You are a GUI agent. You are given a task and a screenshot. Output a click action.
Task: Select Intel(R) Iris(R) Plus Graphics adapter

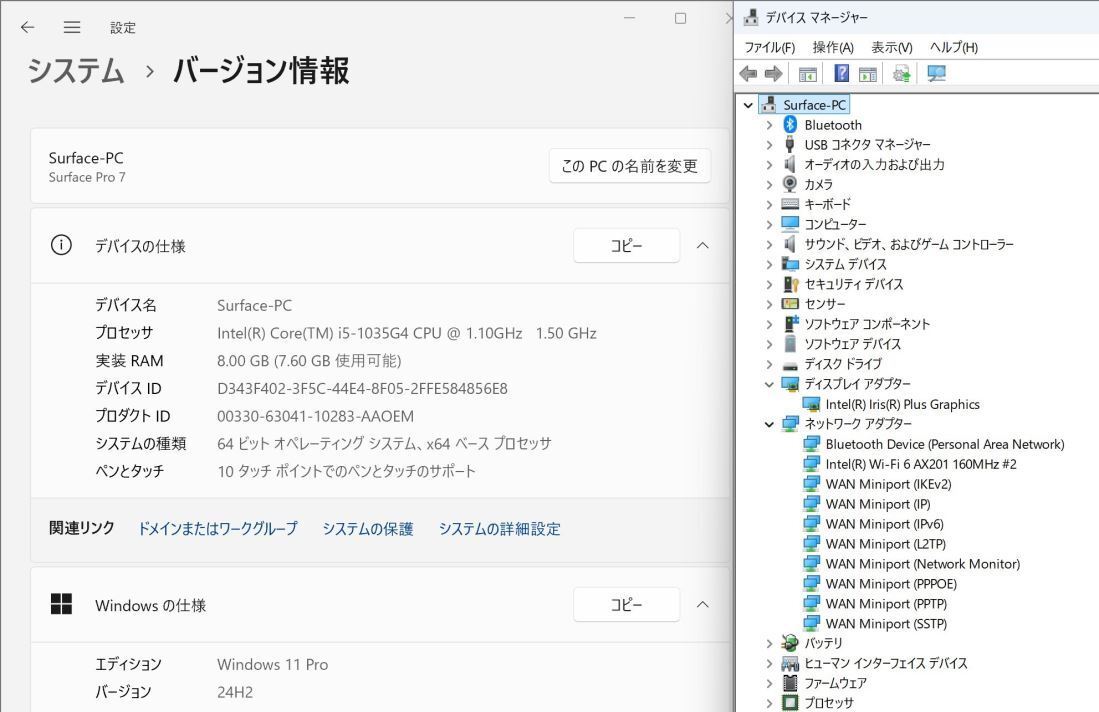coord(902,404)
